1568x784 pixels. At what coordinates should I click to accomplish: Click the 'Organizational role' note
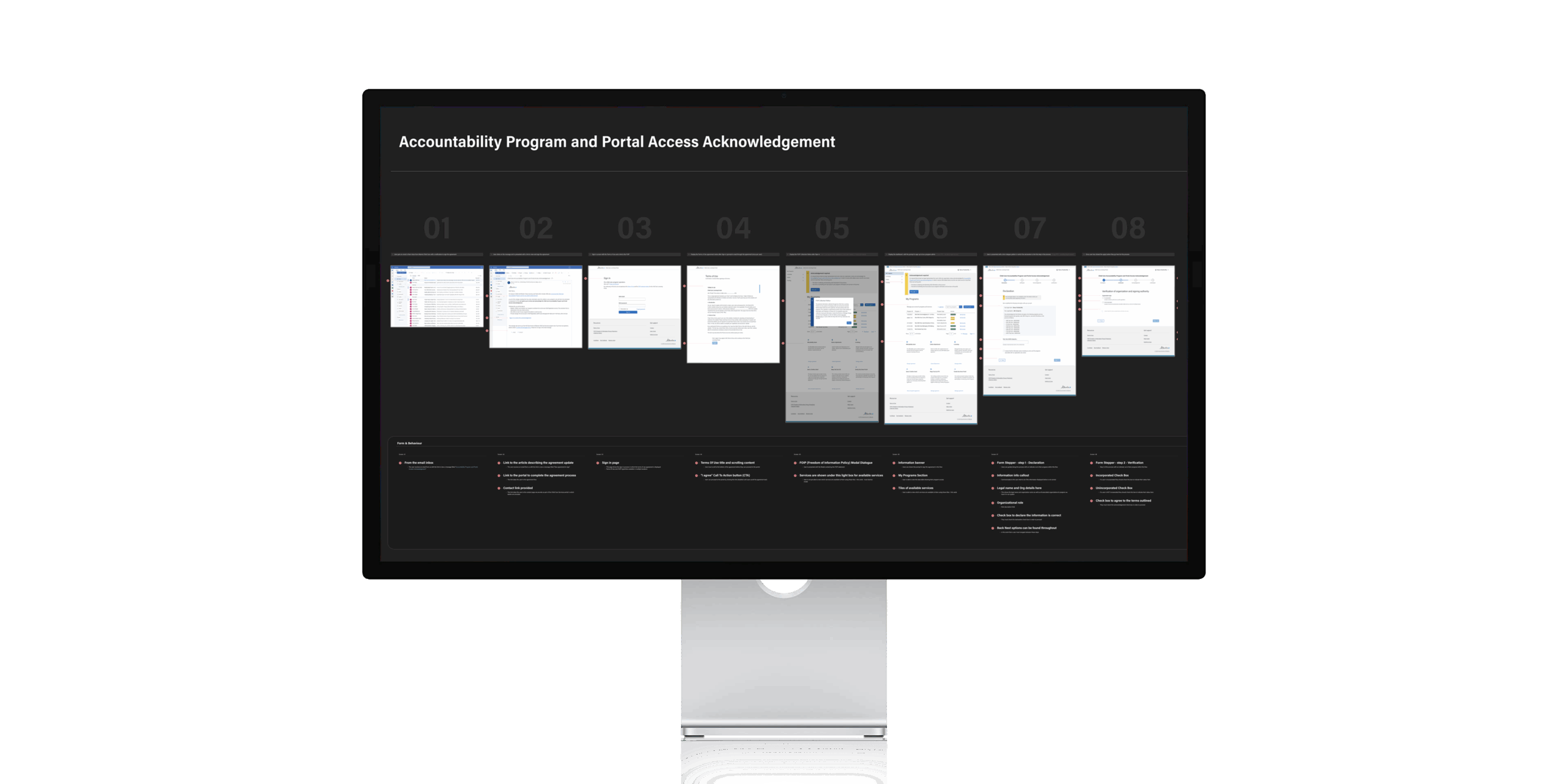pos(1010,503)
